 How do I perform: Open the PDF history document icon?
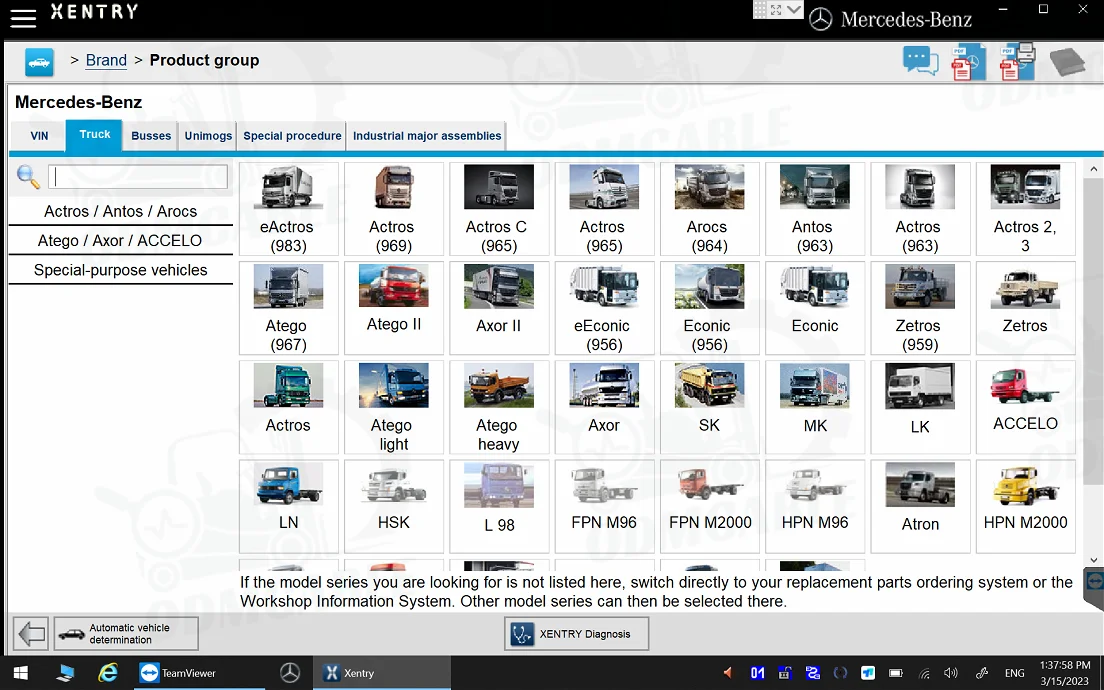(968, 62)
